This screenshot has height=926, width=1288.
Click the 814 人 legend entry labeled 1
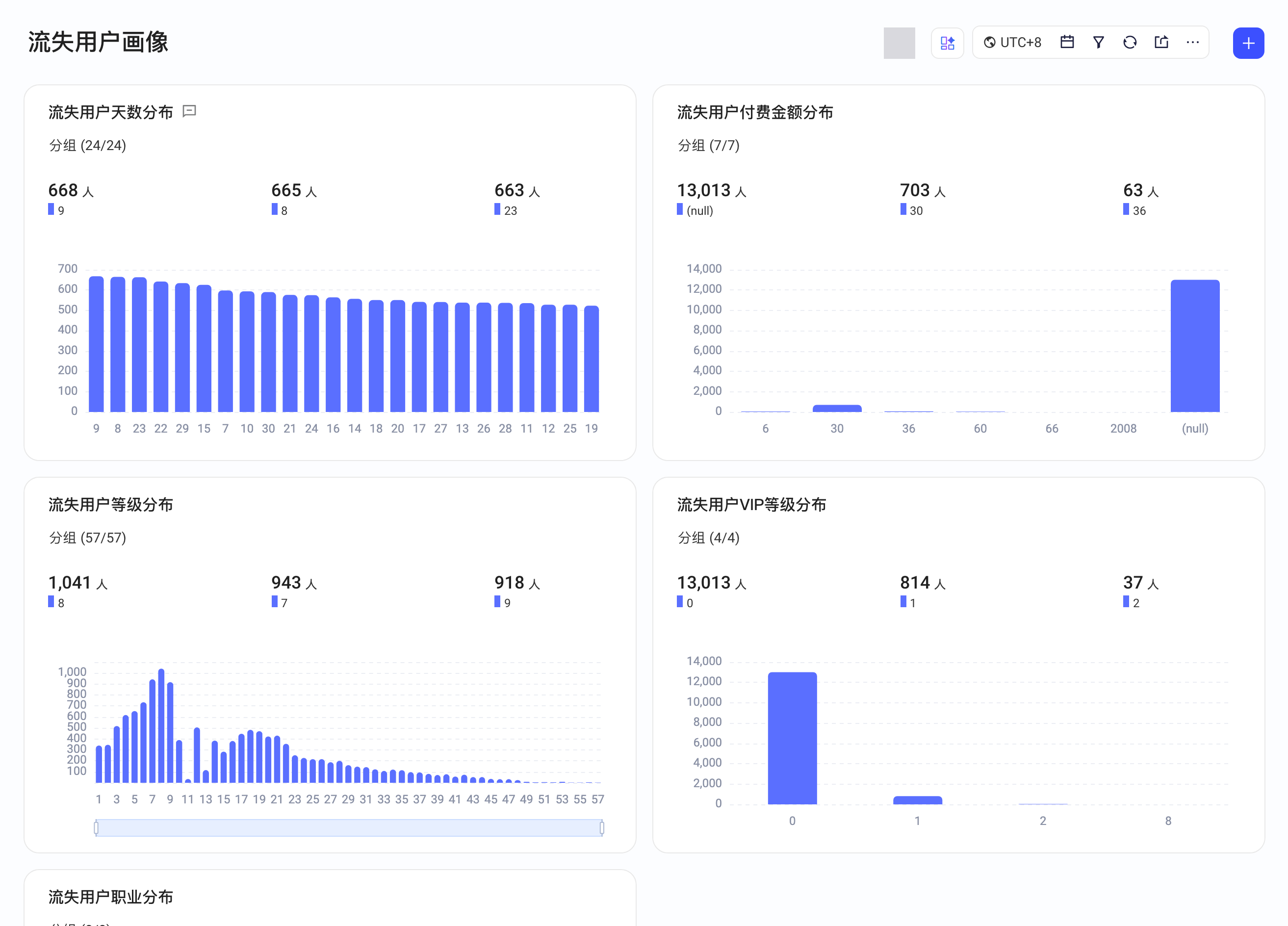(922, 591)
